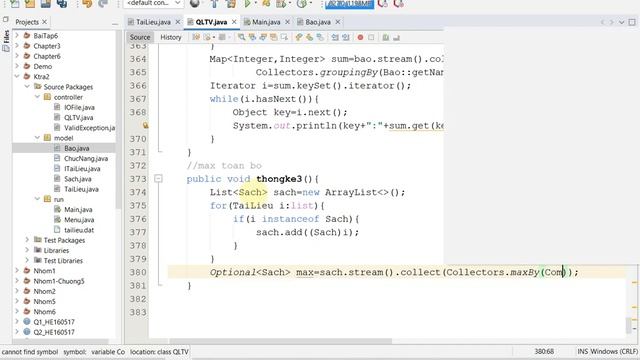Collapse the thongke3 method fold marker
This screenshot has width=640, height=360.
click(x=158, y=178)
